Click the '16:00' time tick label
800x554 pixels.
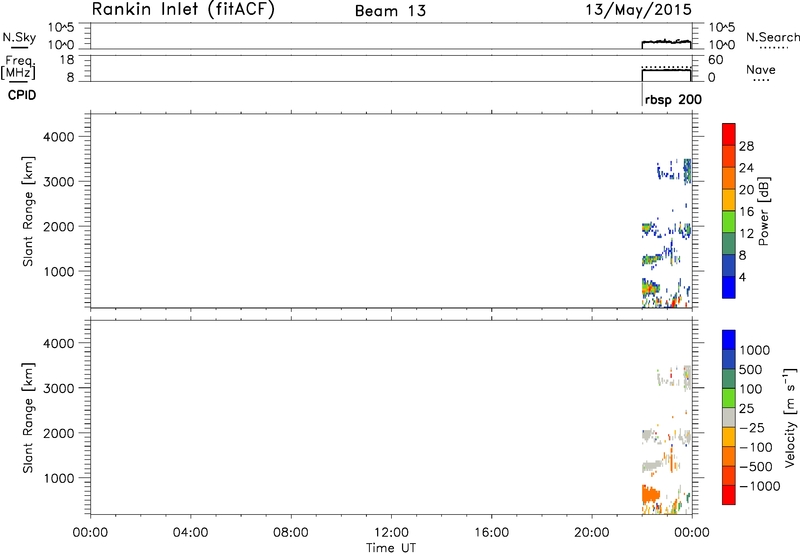491,533
